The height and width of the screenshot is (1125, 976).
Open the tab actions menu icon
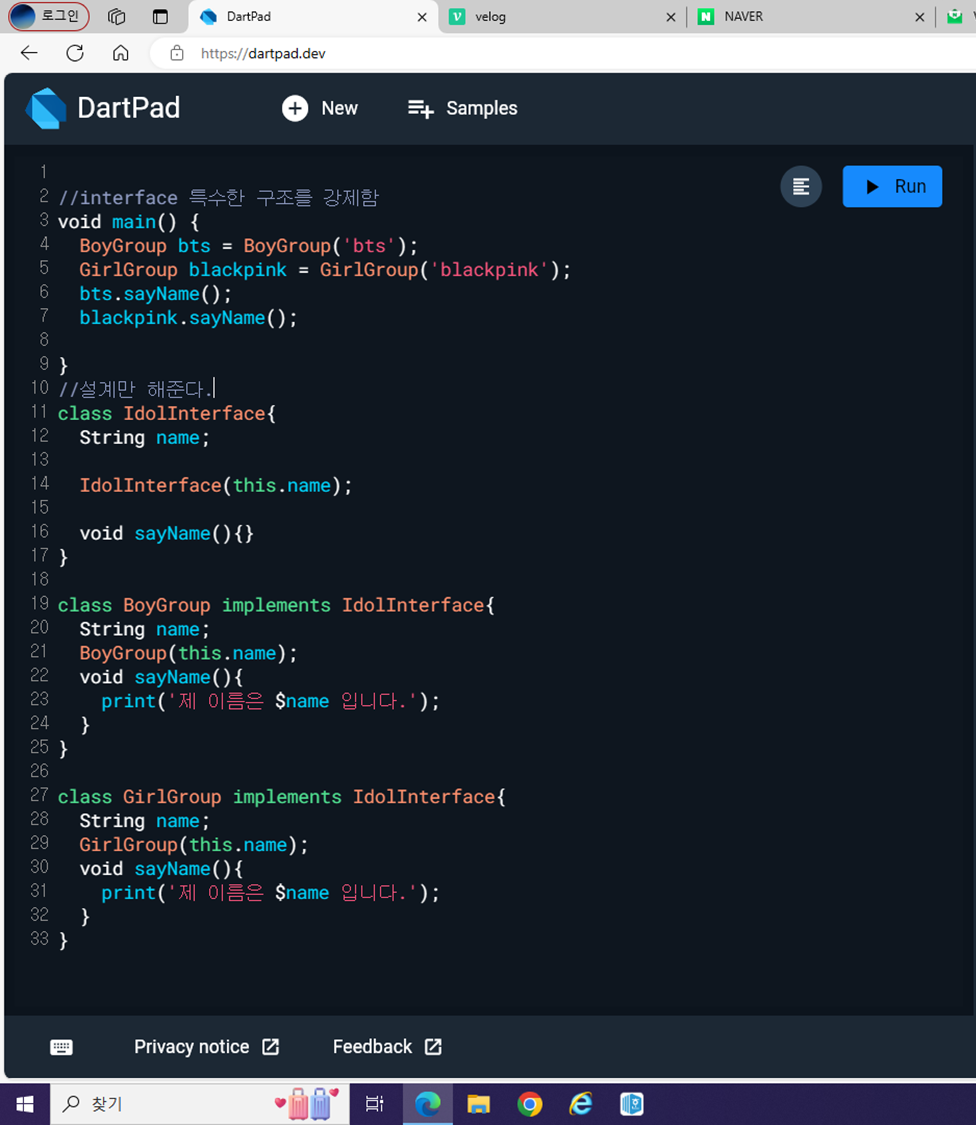[x=160, y=17]
